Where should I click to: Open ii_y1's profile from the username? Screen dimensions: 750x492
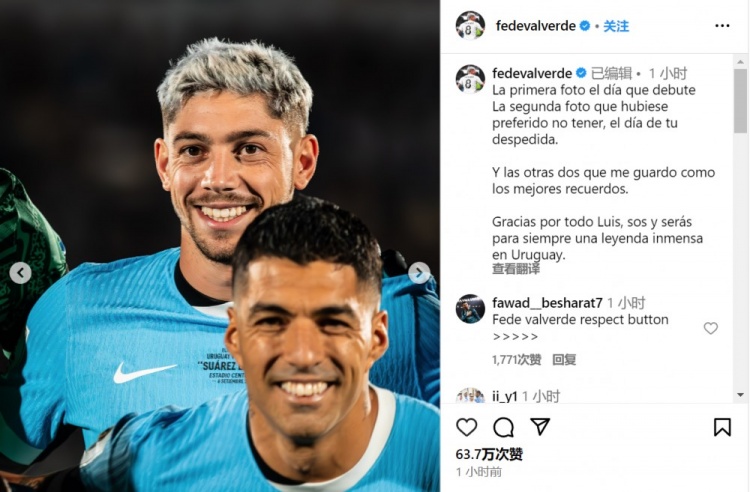505,396
